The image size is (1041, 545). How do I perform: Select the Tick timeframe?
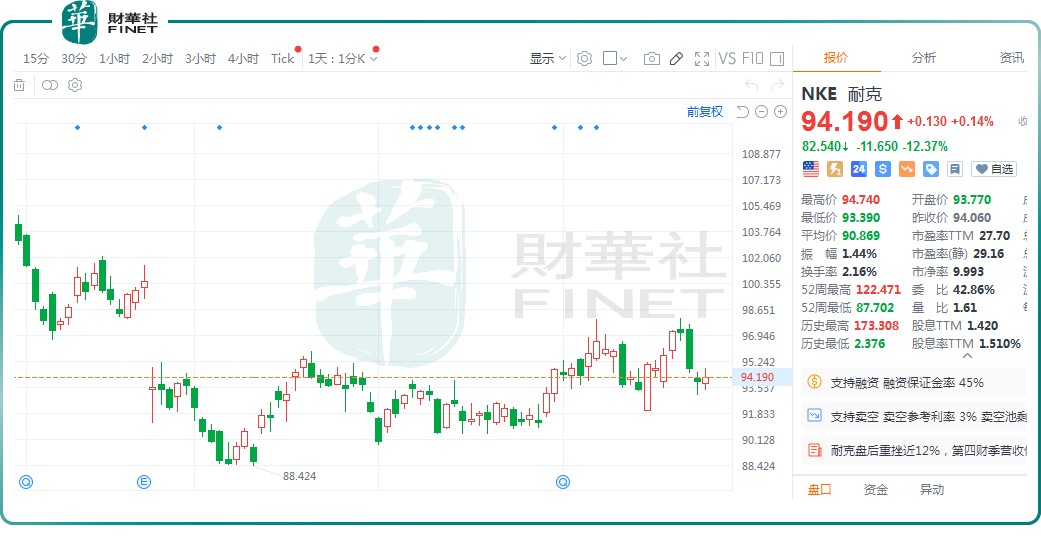point(282,58)
